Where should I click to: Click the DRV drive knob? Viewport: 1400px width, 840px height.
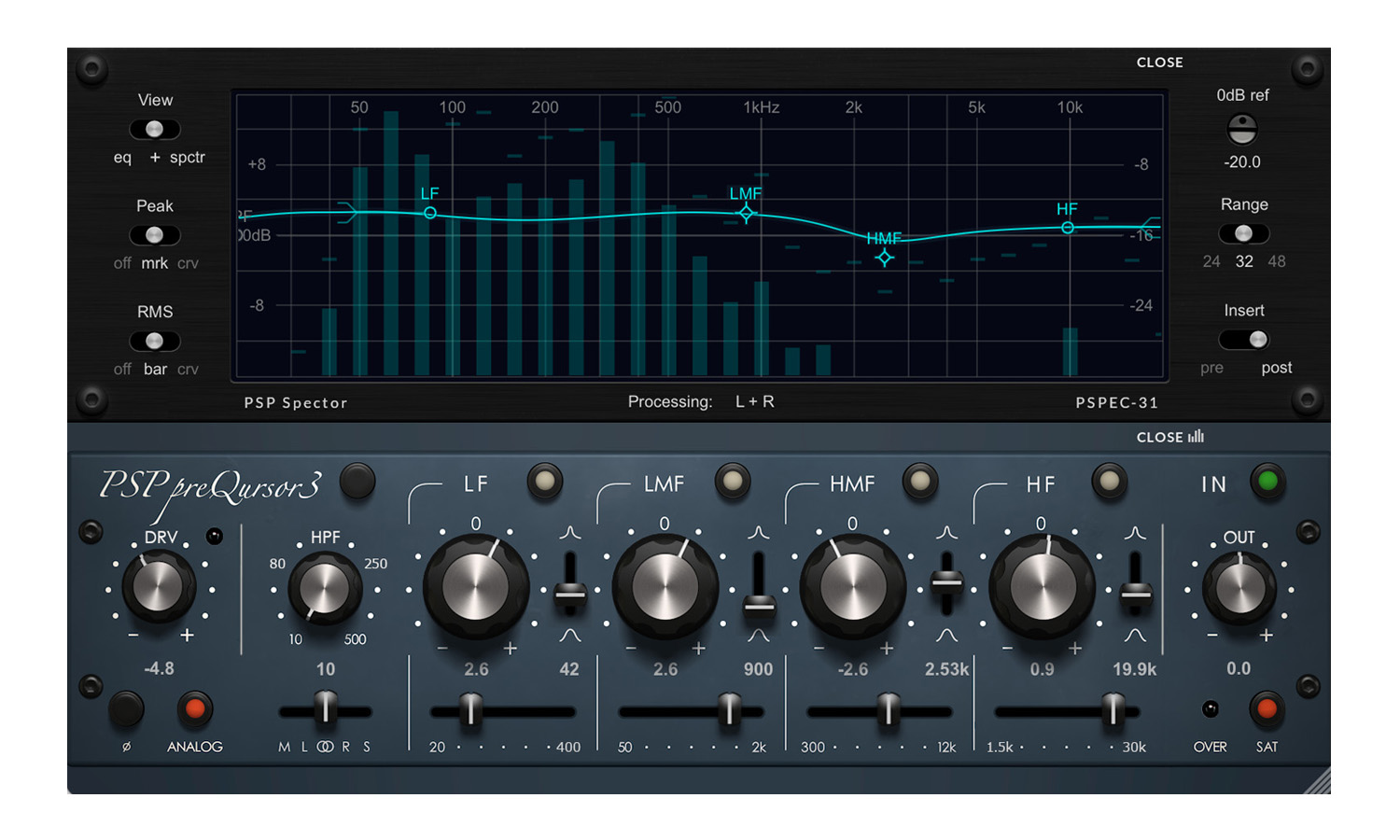159,587
